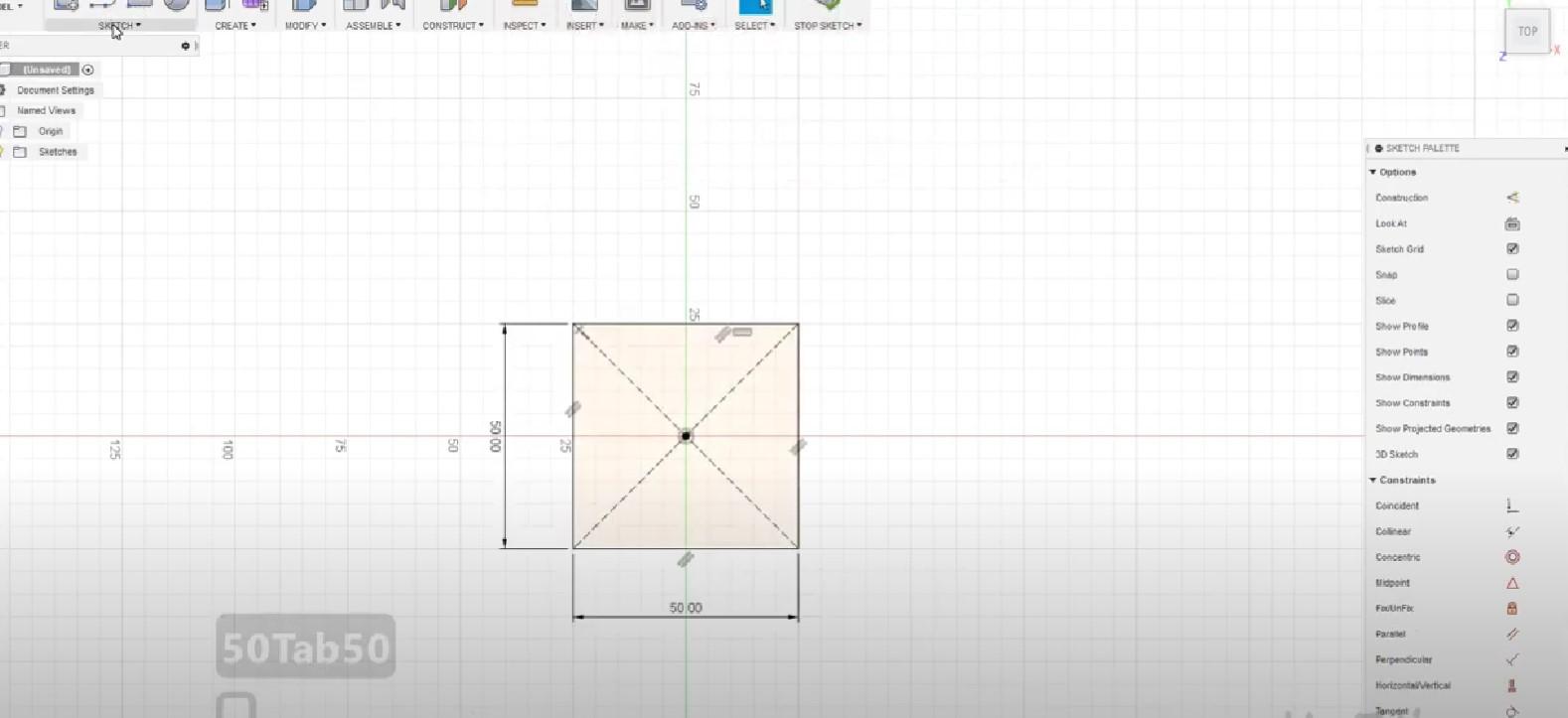
Task: Select the Sketches tree item
Action: pyautogui.click(x=58, y=152)
